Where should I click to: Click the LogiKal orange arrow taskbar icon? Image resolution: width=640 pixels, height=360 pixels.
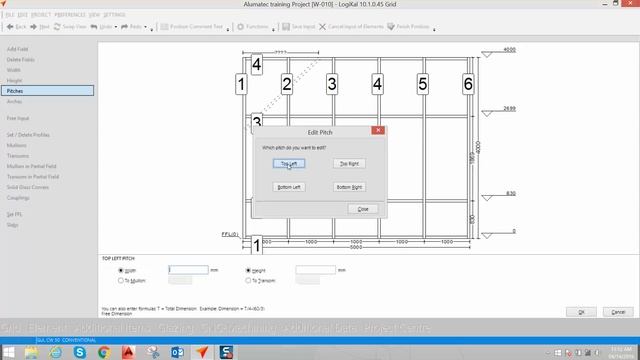(x=202, y=352)
